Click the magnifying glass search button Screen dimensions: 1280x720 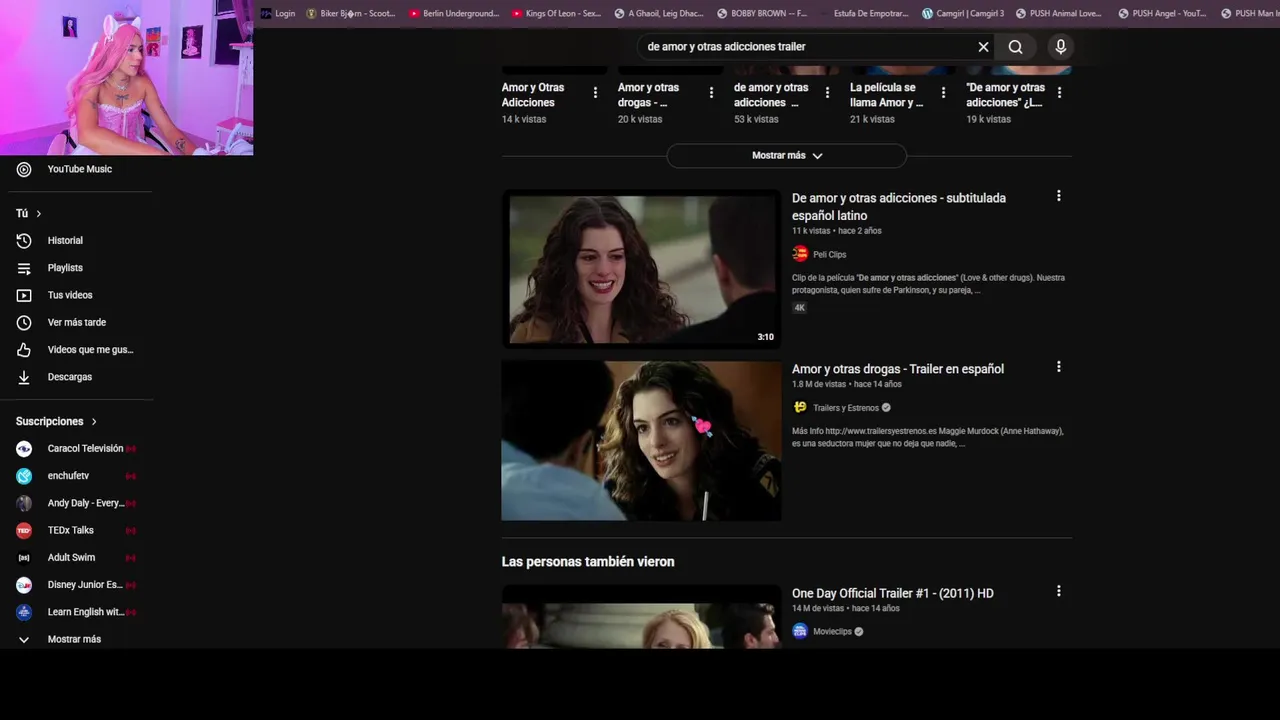pyautogui.click(x=1015, y=47)
